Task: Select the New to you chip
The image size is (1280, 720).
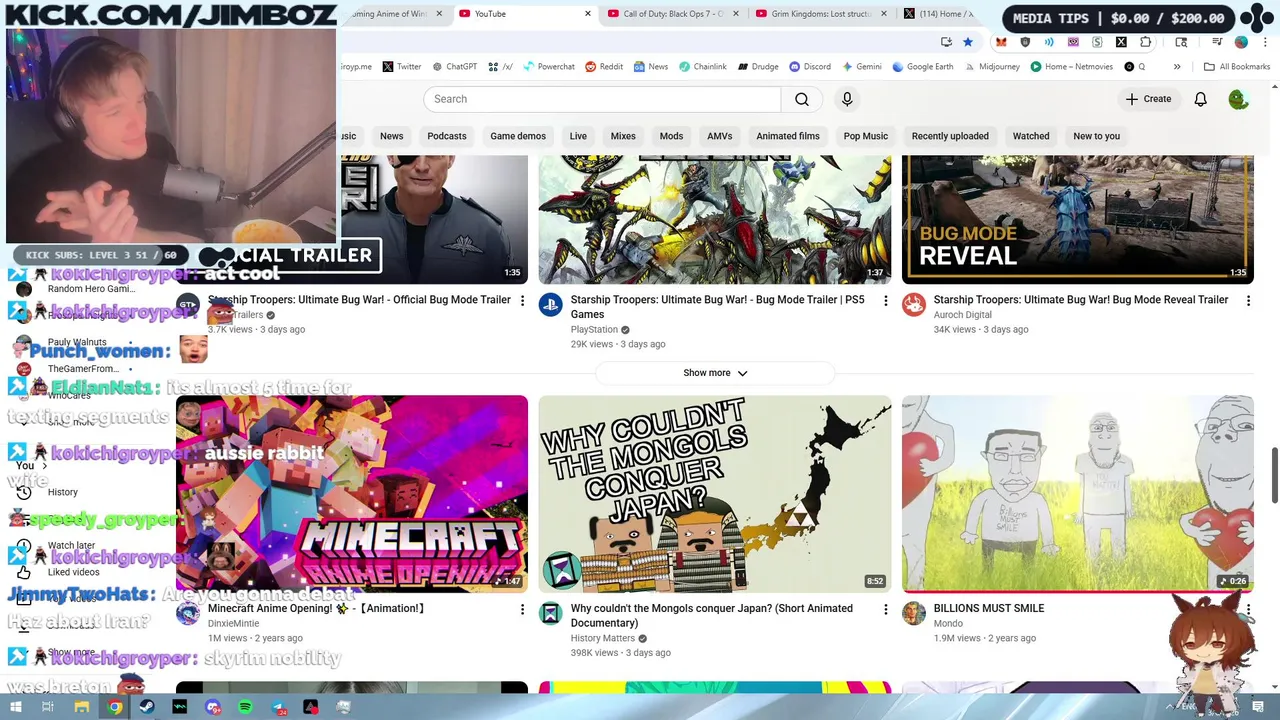Action: [x=1097, y=136]
